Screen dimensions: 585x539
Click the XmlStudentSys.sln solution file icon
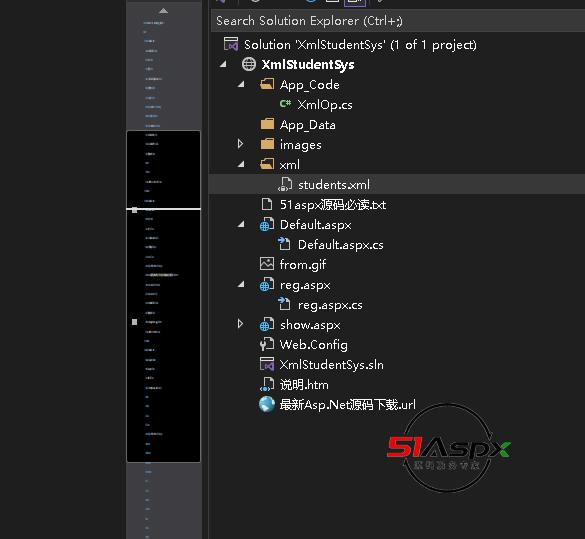pyautogui.click(x=267, y=364)
